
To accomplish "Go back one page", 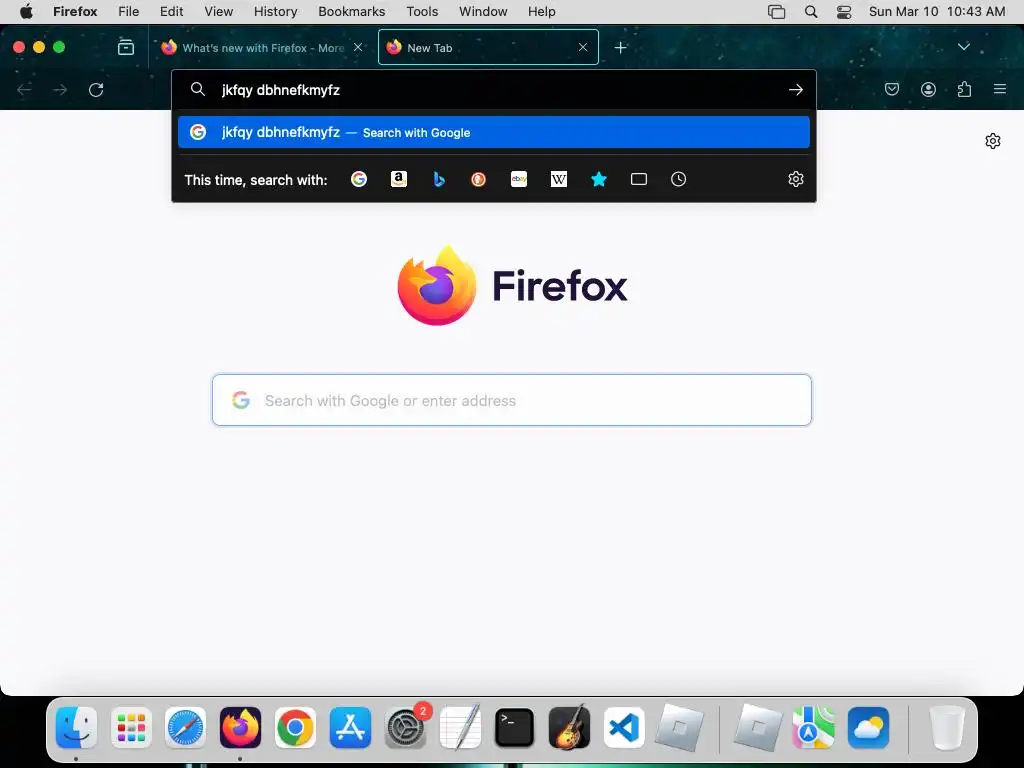I will (x=24, y=89).
